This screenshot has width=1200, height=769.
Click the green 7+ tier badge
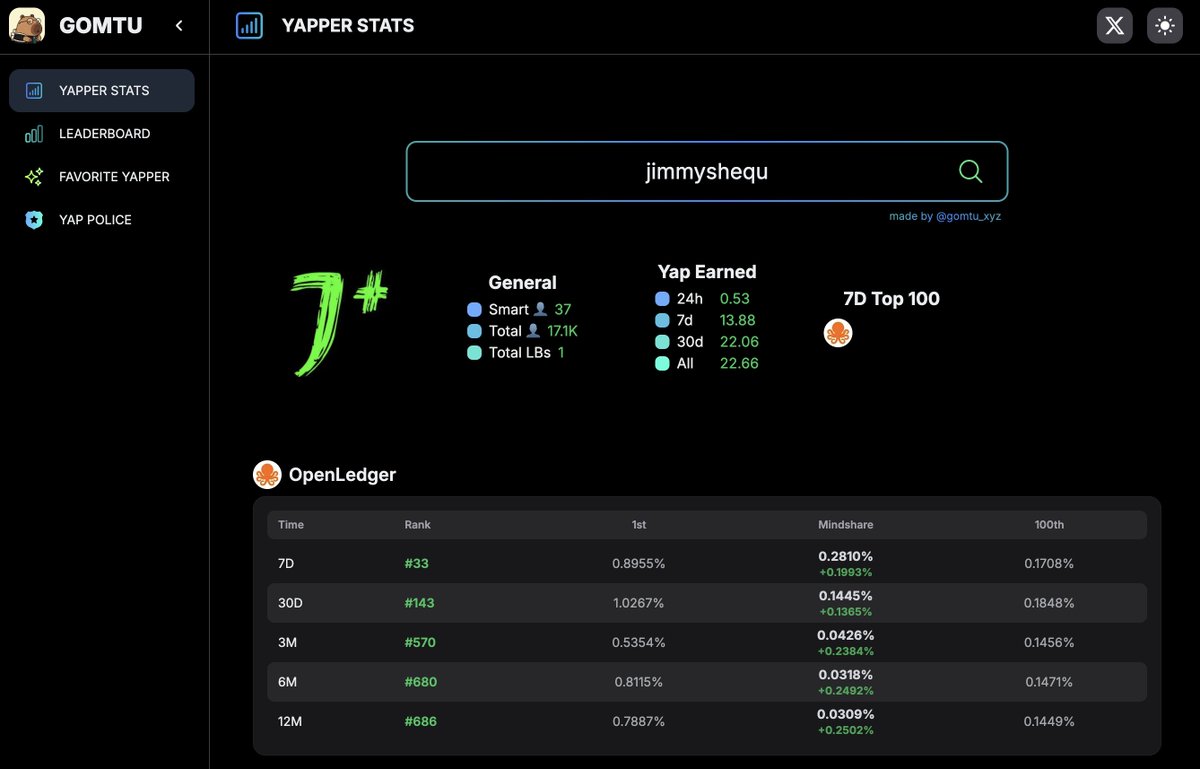pyautogui.click(x=339, y=322)
